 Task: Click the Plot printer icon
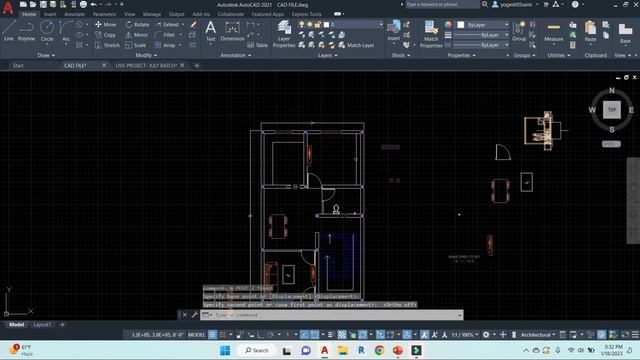click(x=83, y=4)
